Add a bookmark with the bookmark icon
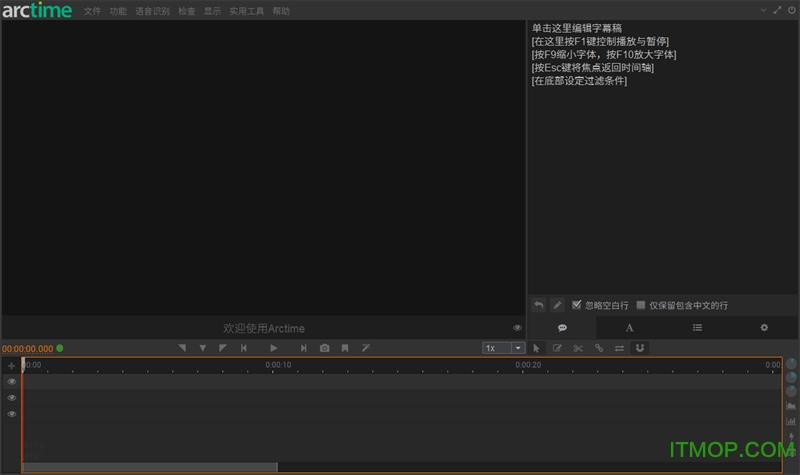The image size is (800, 475). pyautogui.click(x=345, y=348)
